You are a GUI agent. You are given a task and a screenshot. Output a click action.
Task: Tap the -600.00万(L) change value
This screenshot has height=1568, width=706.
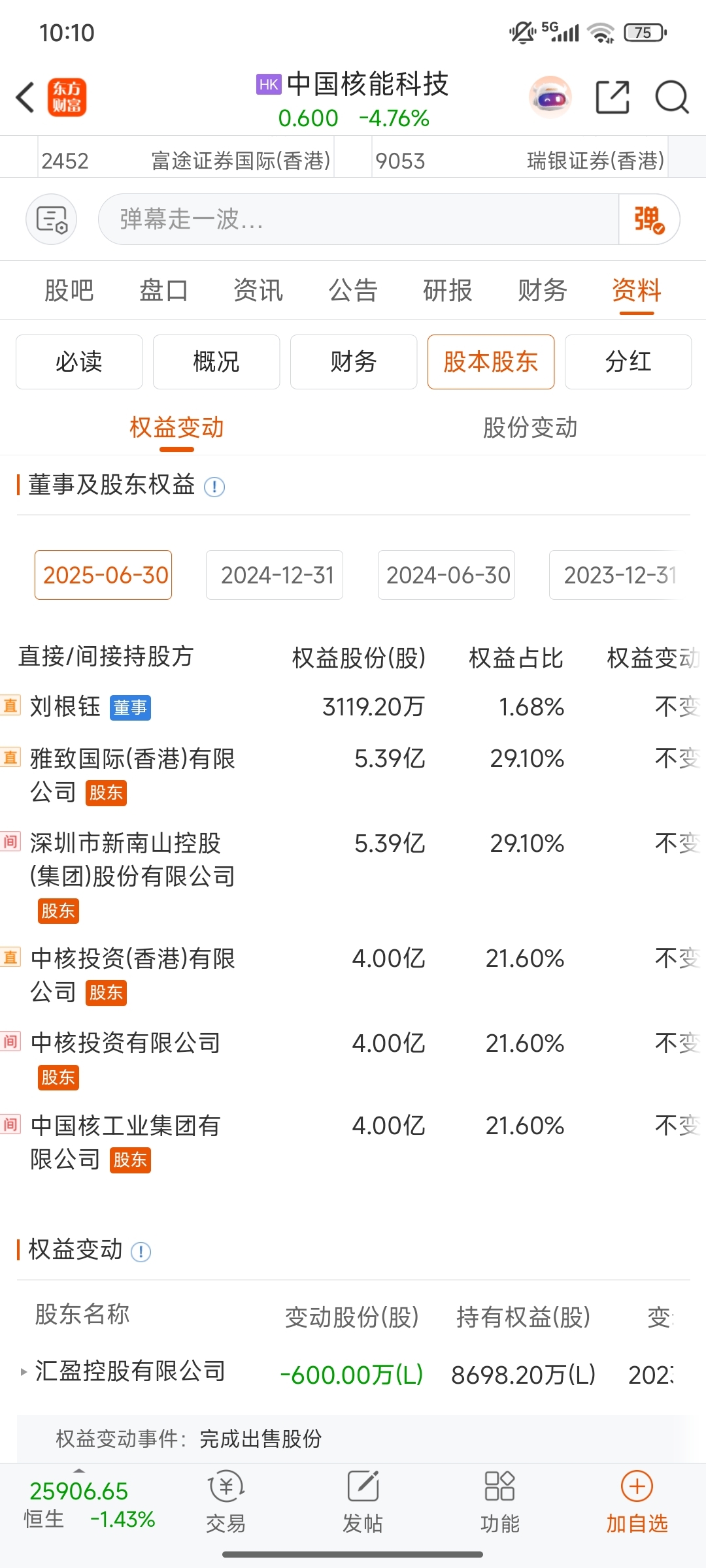pos(352,1375)
